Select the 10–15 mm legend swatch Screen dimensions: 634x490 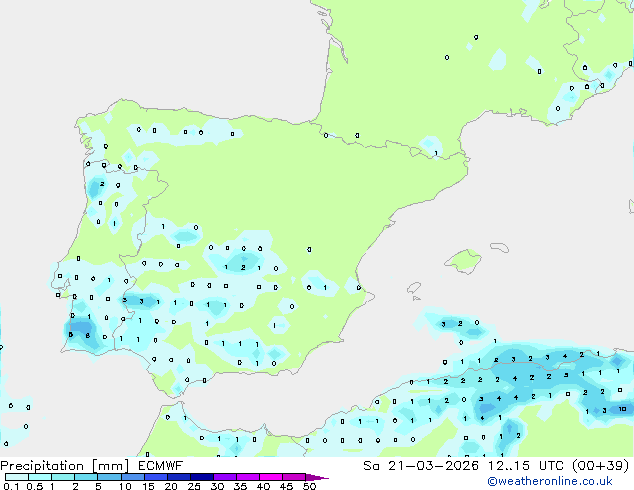(x=133, y=477)
